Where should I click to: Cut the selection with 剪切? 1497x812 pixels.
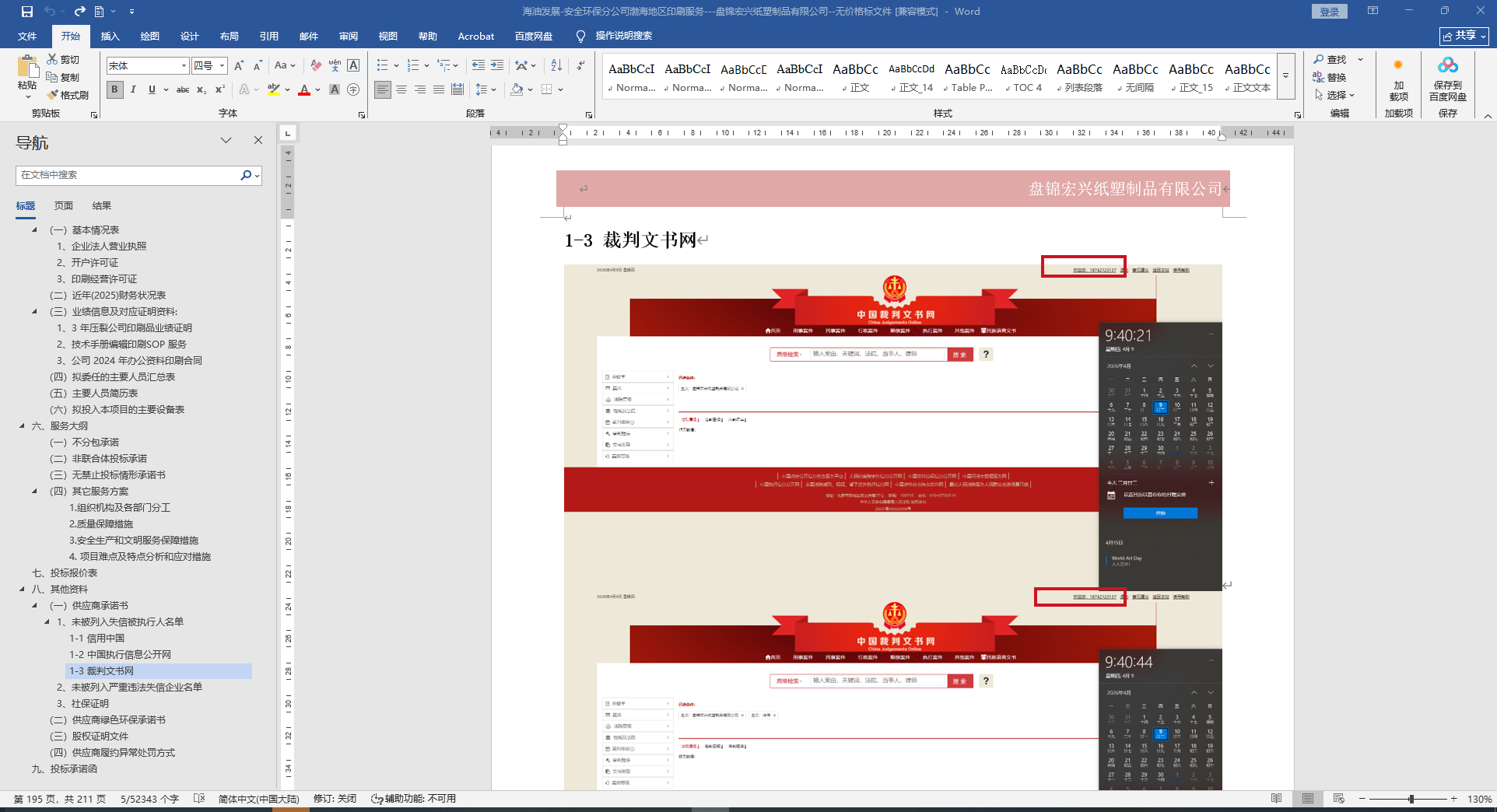click(x=63, y=59)
